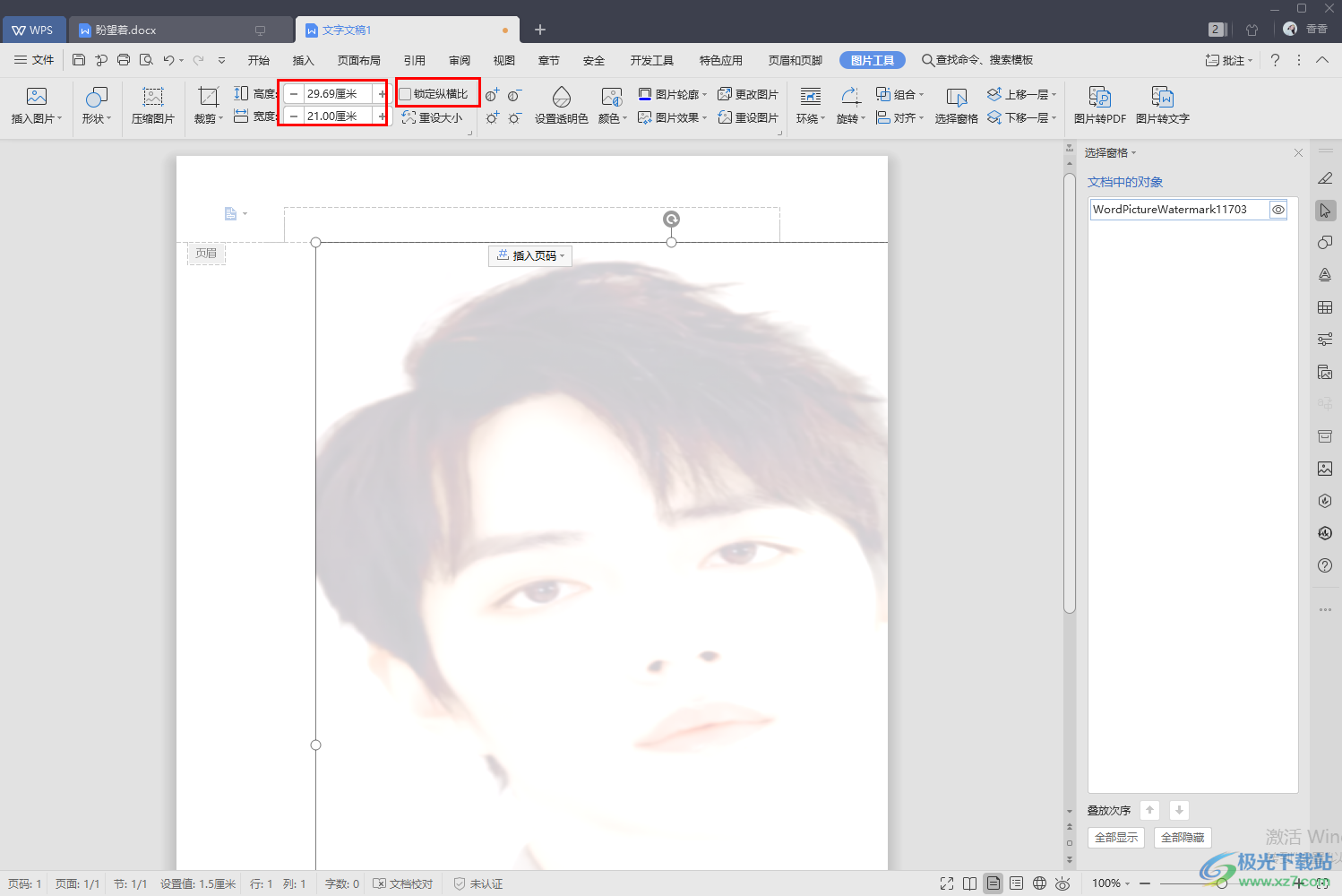Screen dimensions: 1342x896
Task: Expand the Insert Page Number (插入页码) dropdown
Action: click(x=530, y=256)
